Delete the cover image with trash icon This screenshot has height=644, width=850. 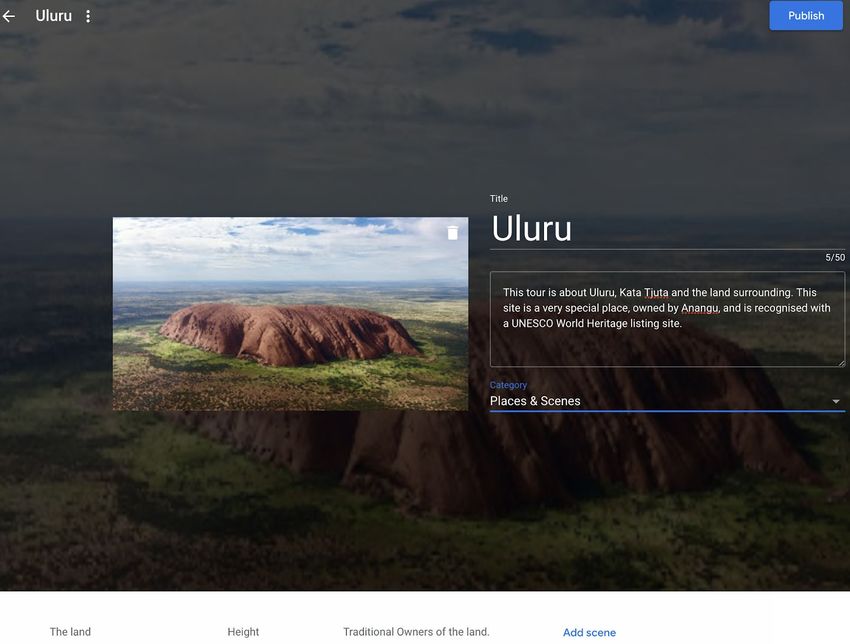tap(452, 233)
